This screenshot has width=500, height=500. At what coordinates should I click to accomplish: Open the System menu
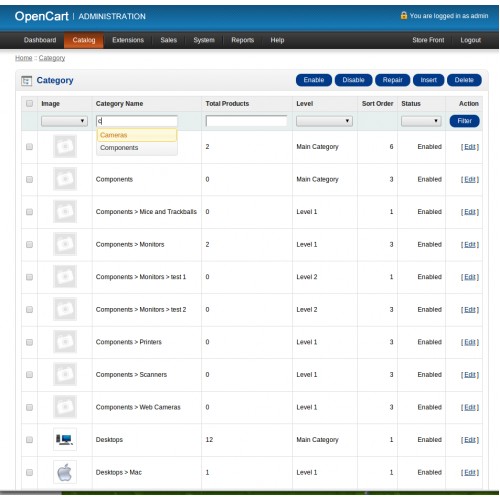point(204,40)
